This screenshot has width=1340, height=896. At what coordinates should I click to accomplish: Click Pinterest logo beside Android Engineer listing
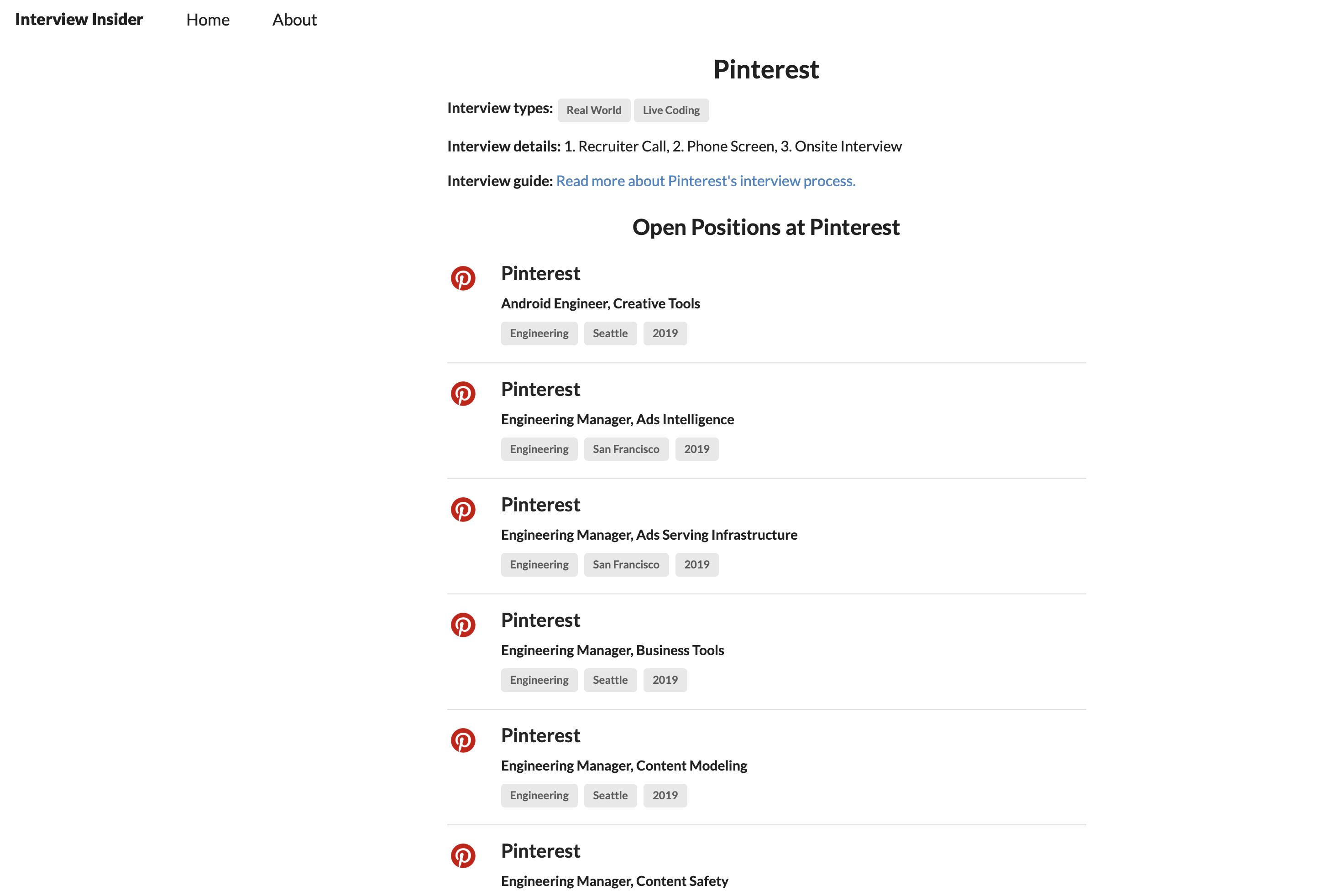click(x=463, y=278)
